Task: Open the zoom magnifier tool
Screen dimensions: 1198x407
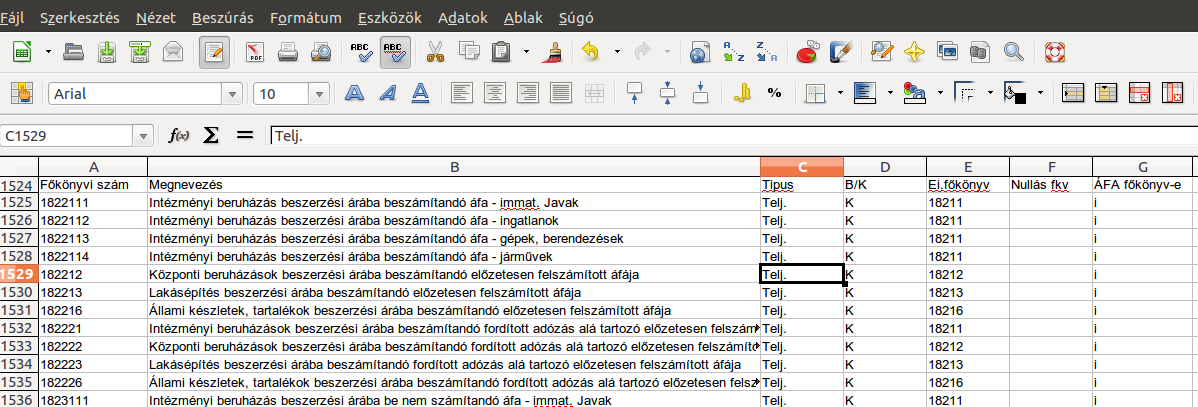Action: (1014, 52)
